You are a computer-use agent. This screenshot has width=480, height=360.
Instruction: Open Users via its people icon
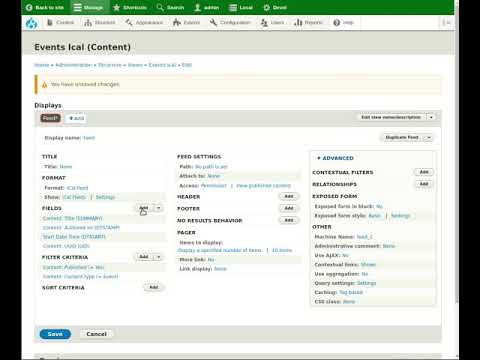click(264, 23)
